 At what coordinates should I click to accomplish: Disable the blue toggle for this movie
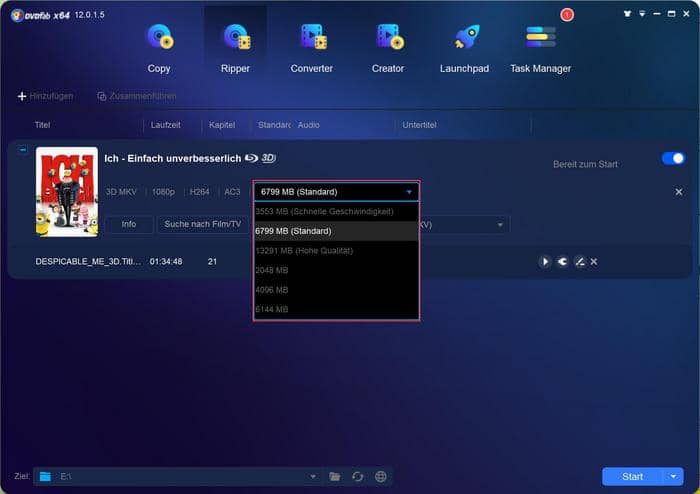pyautogui.click(x=673, y=159)
